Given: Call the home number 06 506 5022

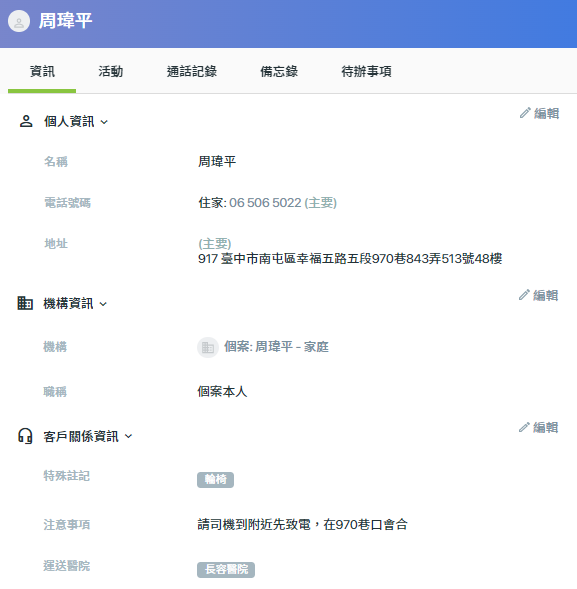Looking at the screenshot, I should coord(265,203).
